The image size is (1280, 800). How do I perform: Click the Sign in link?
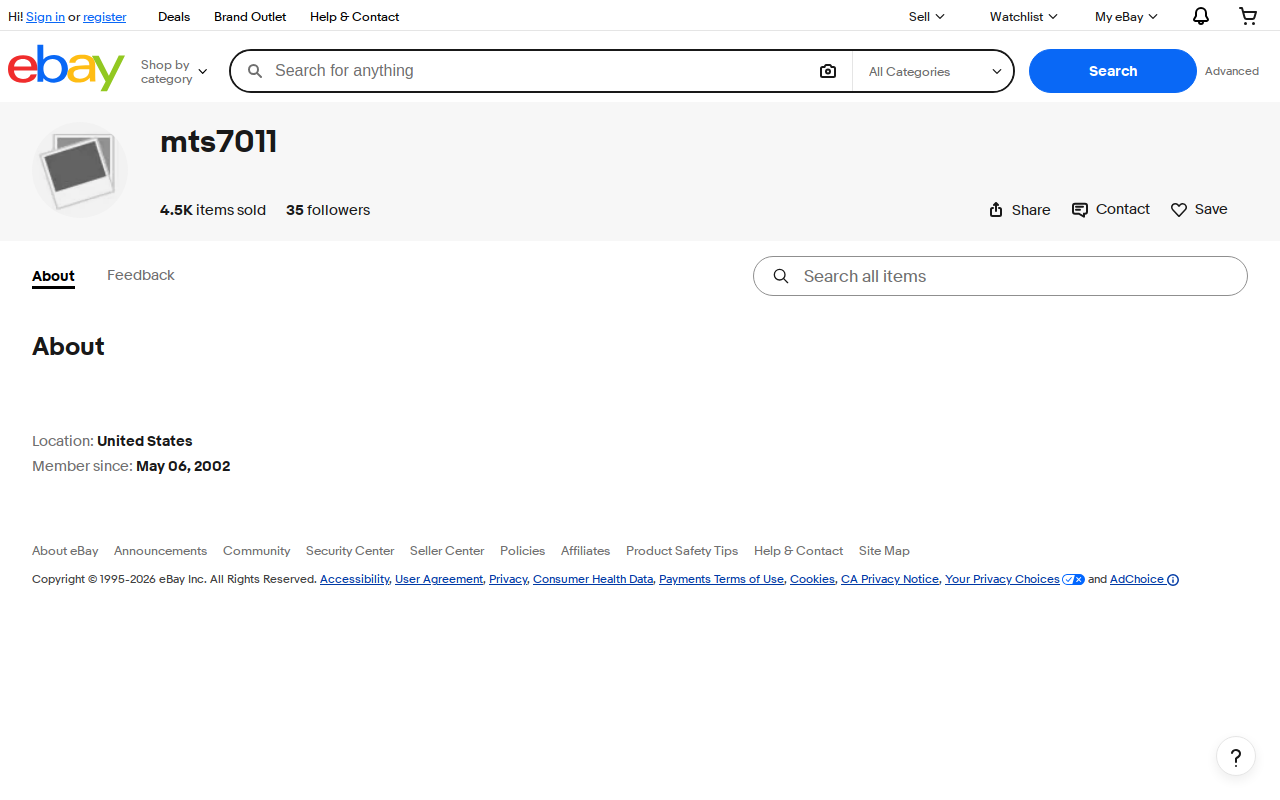[x=45, y=17]
